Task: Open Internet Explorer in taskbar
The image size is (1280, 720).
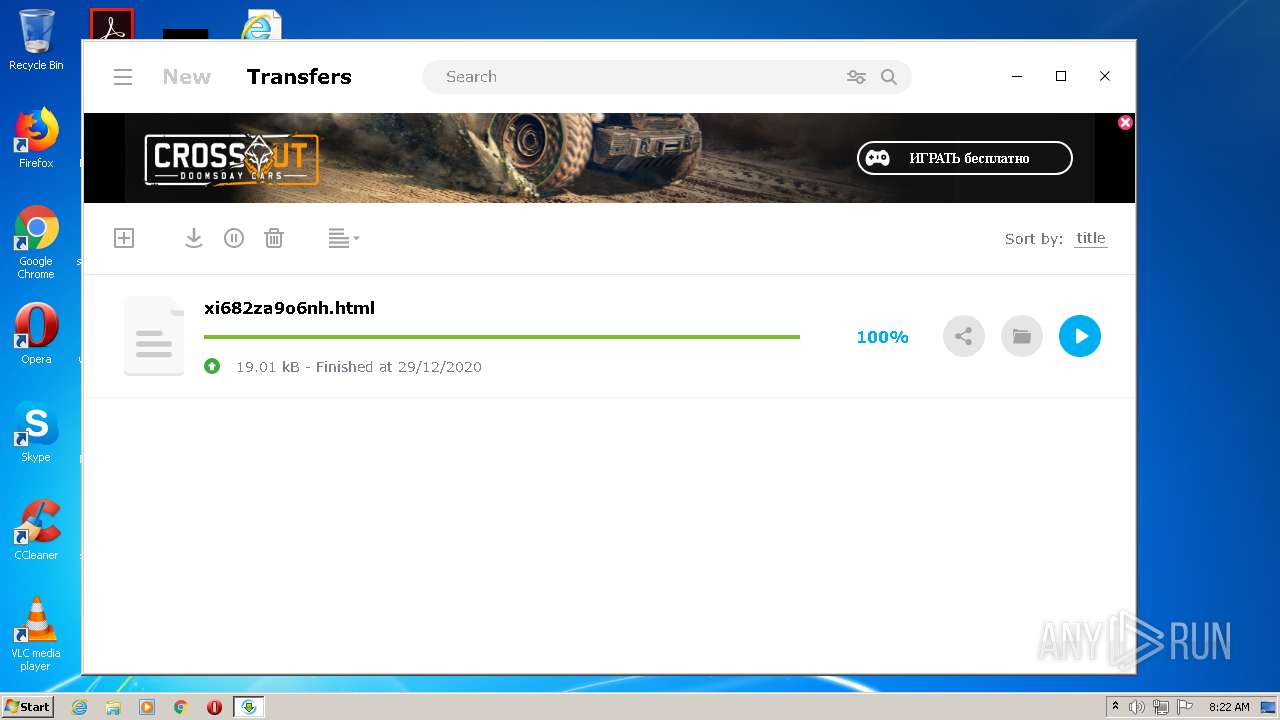Action: coord(79,707)
